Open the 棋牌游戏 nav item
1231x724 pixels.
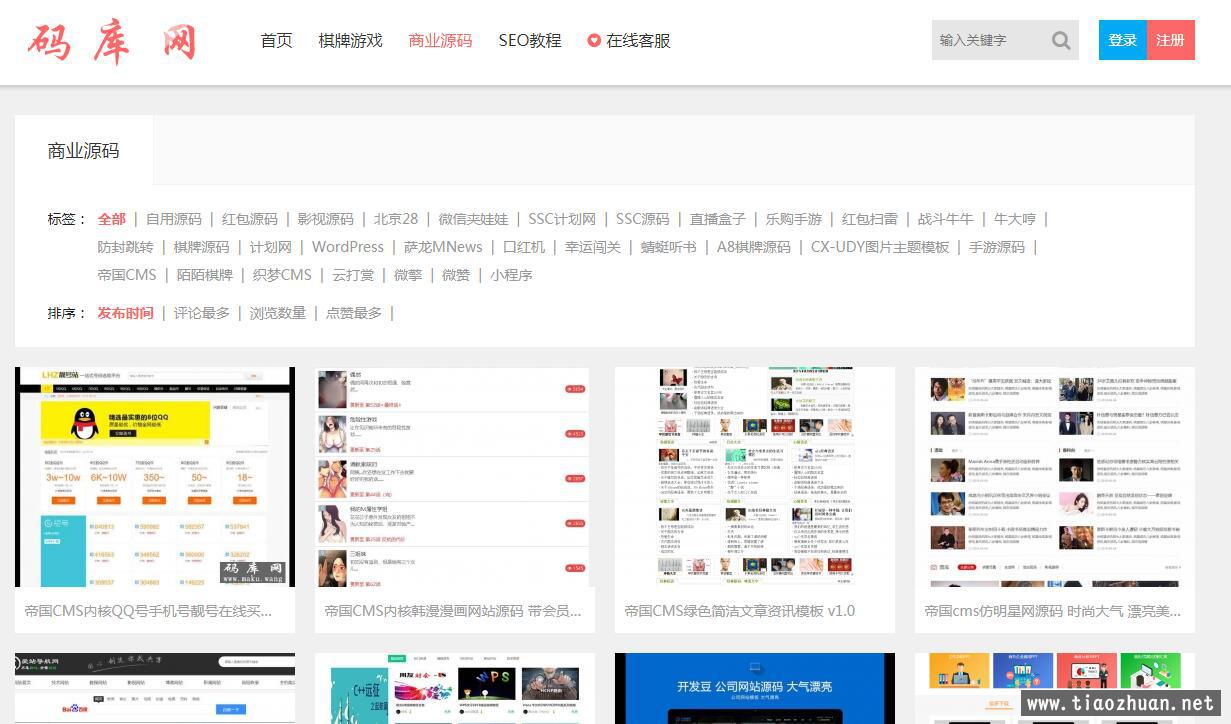[350, 41]
